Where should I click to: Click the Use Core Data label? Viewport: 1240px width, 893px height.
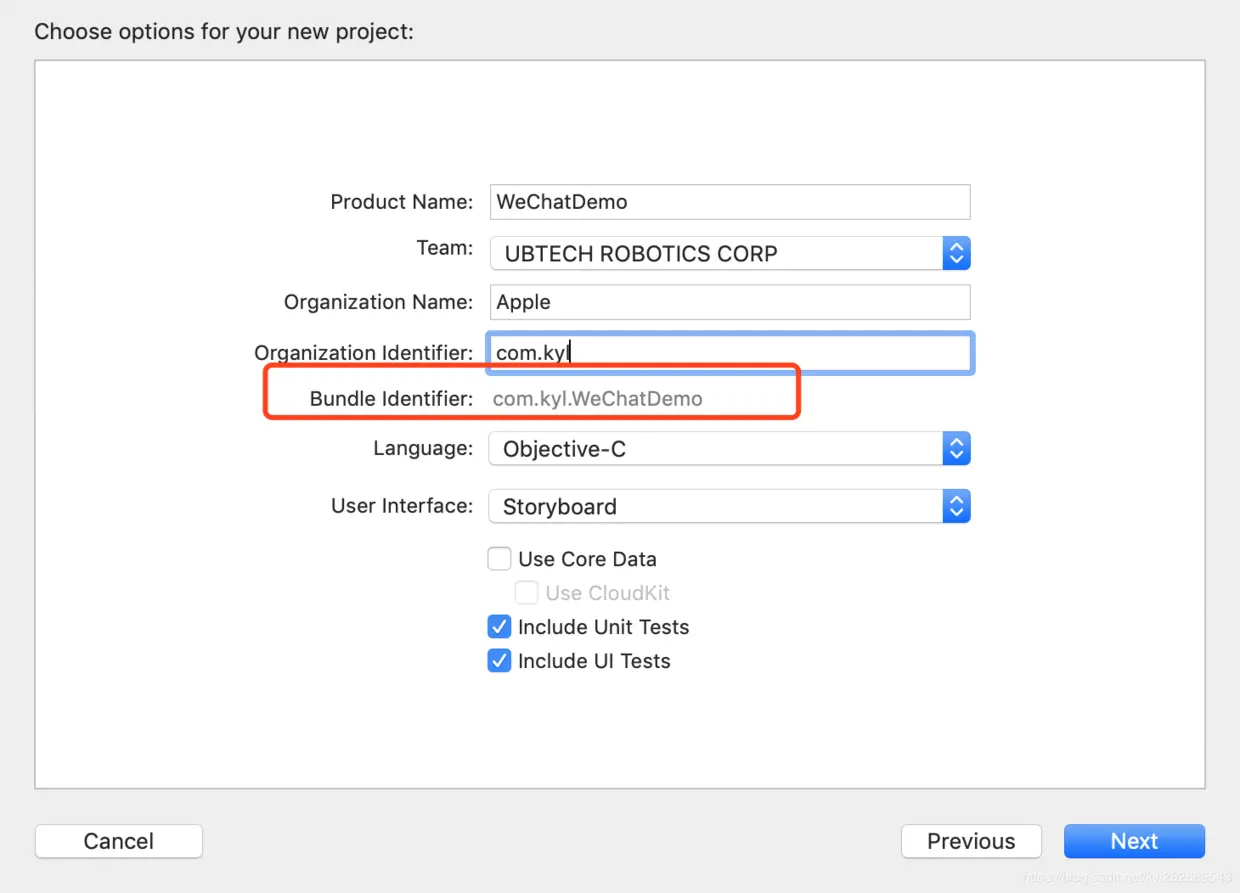587,559
